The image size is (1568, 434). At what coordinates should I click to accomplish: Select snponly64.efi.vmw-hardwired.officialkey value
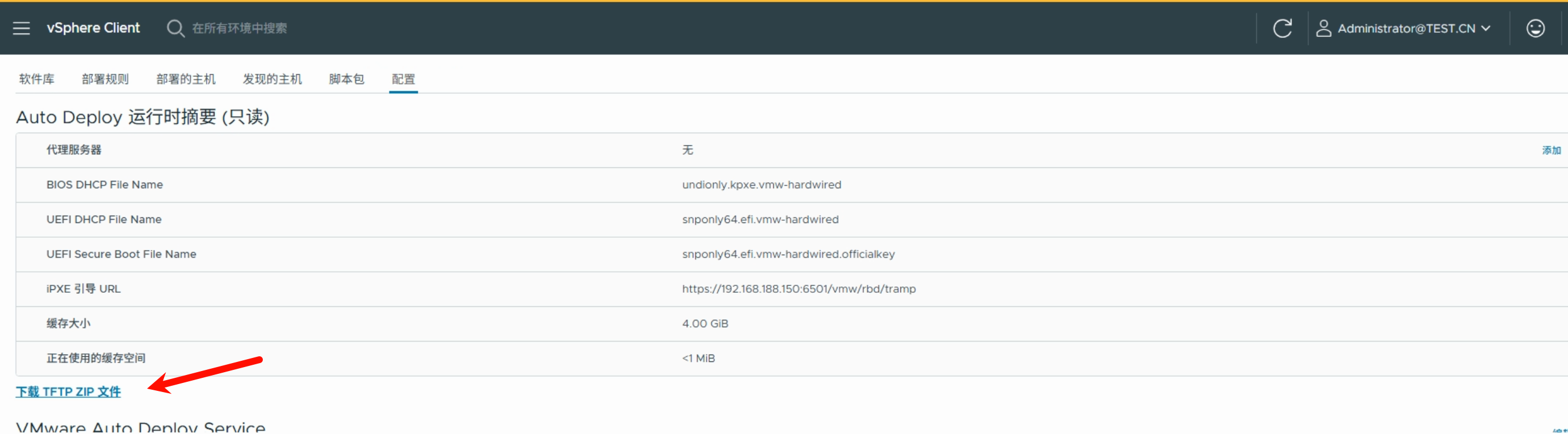[789, 254]
